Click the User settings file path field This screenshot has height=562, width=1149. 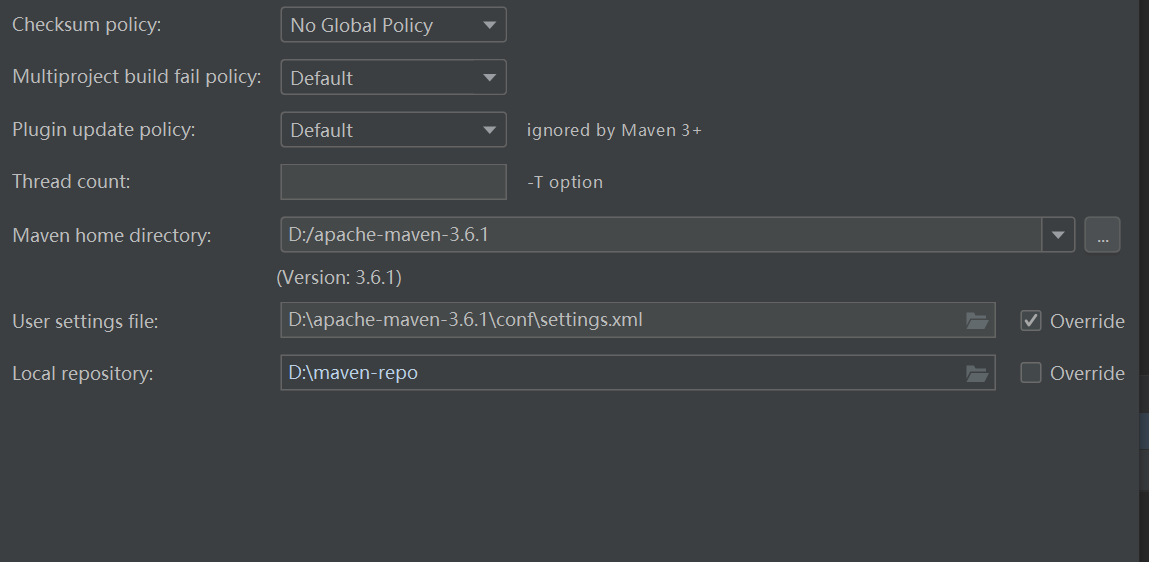click(x=620, y=321)
